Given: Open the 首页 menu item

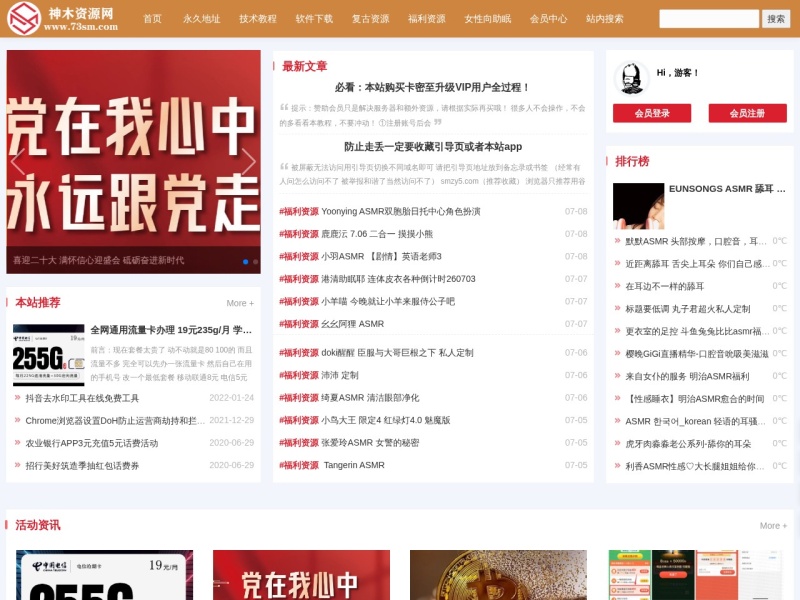Looking at the screenshot, I should click(x=152, y=19).
